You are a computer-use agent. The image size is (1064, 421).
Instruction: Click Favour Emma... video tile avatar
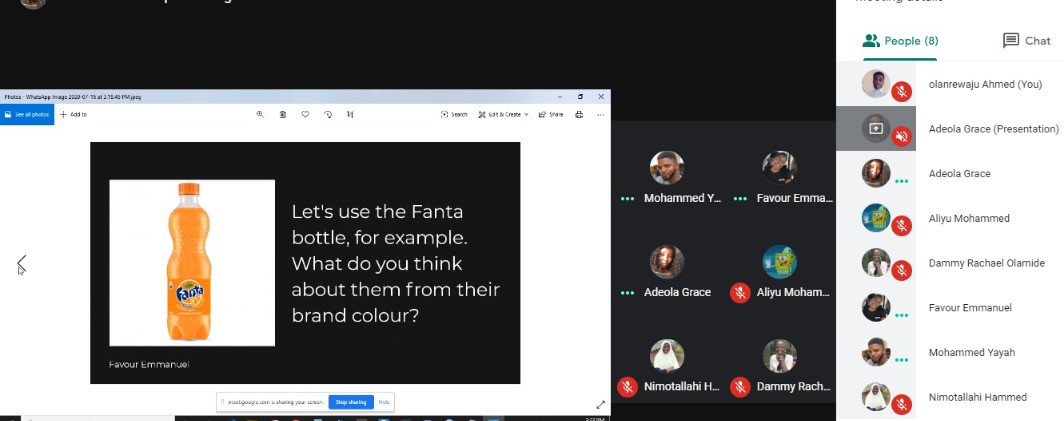pos(779,168)
